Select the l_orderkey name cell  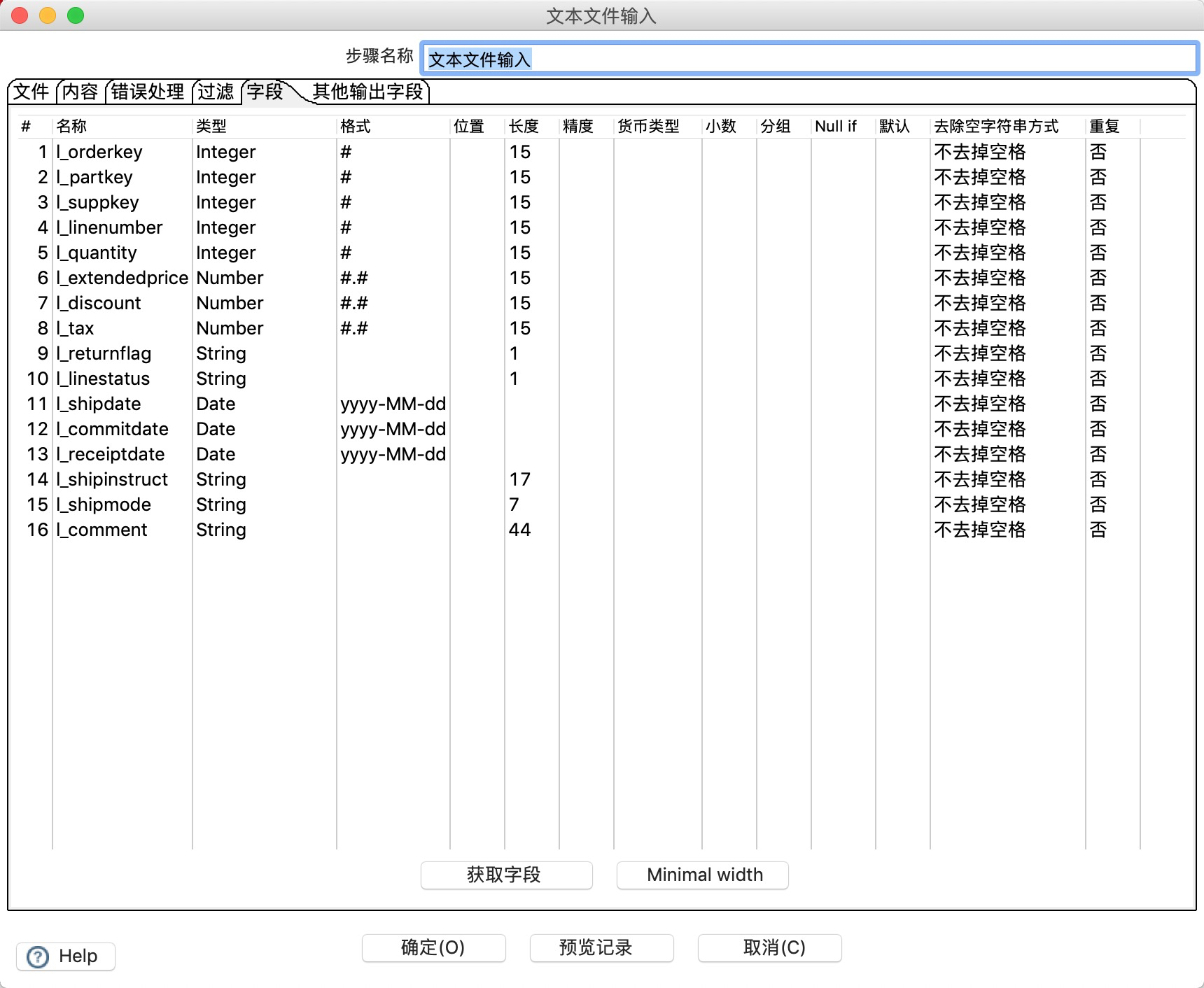coord(100,152)
